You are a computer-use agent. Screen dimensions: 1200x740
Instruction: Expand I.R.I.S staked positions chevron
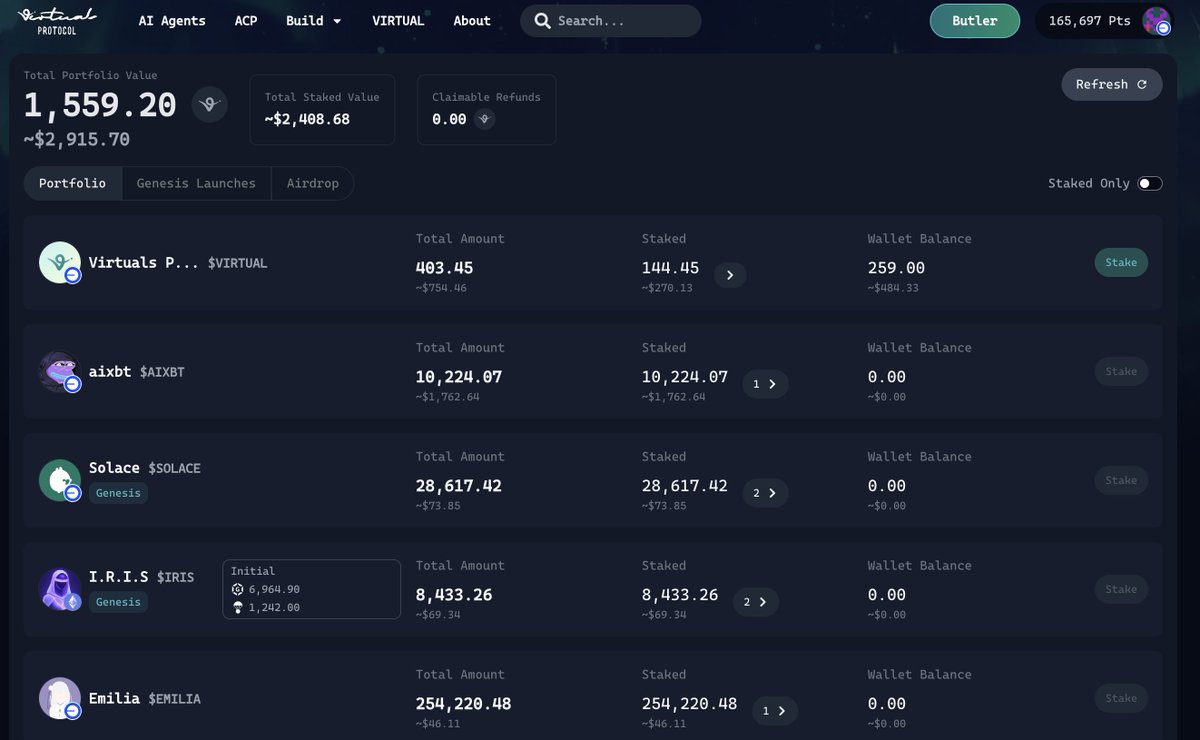coord(755,601)
